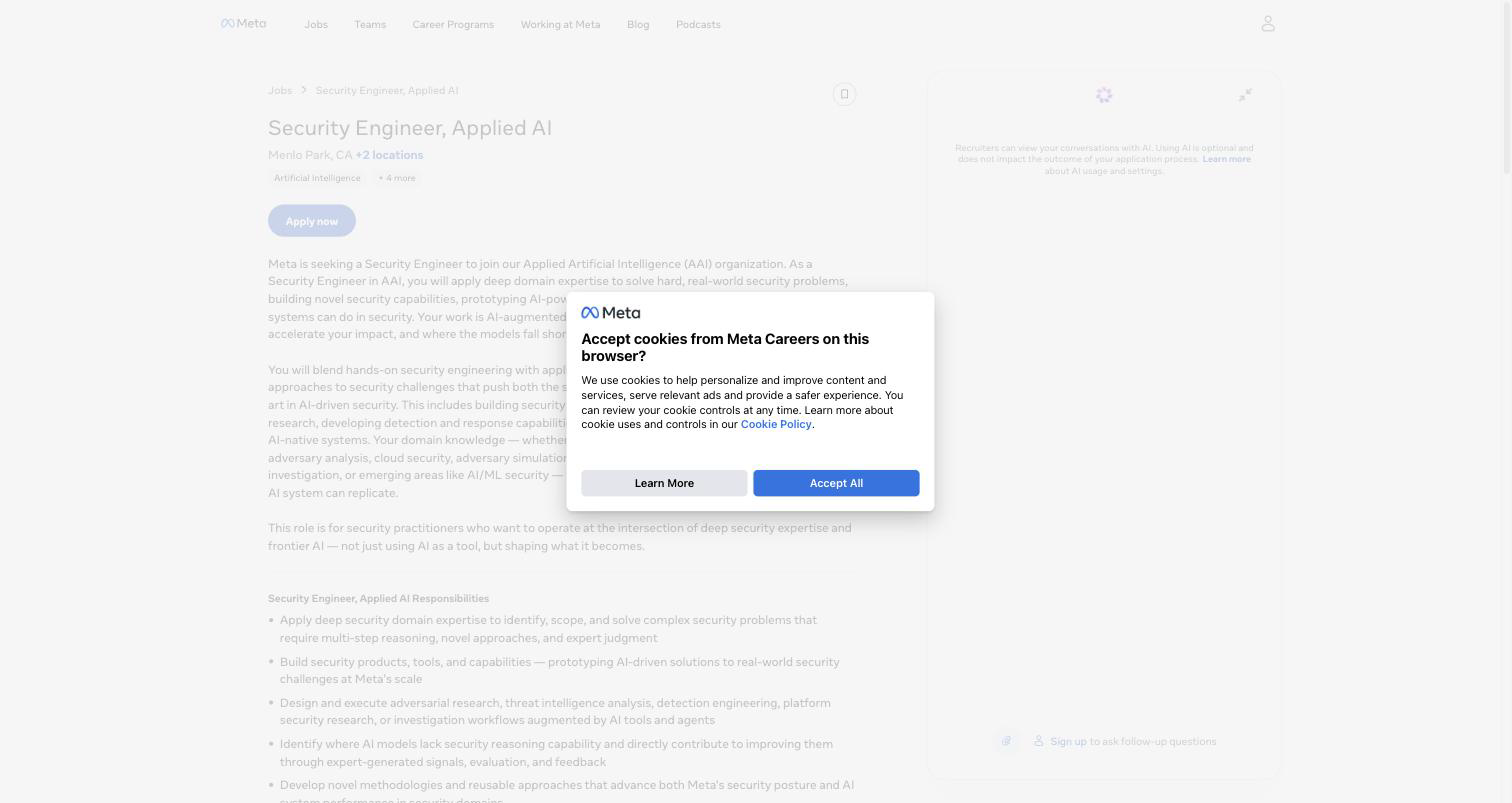Click the 'Accept cookies from Meta Careers' heading
The height and width of the screenshot is (803, 1512).
tap(725, 347)
